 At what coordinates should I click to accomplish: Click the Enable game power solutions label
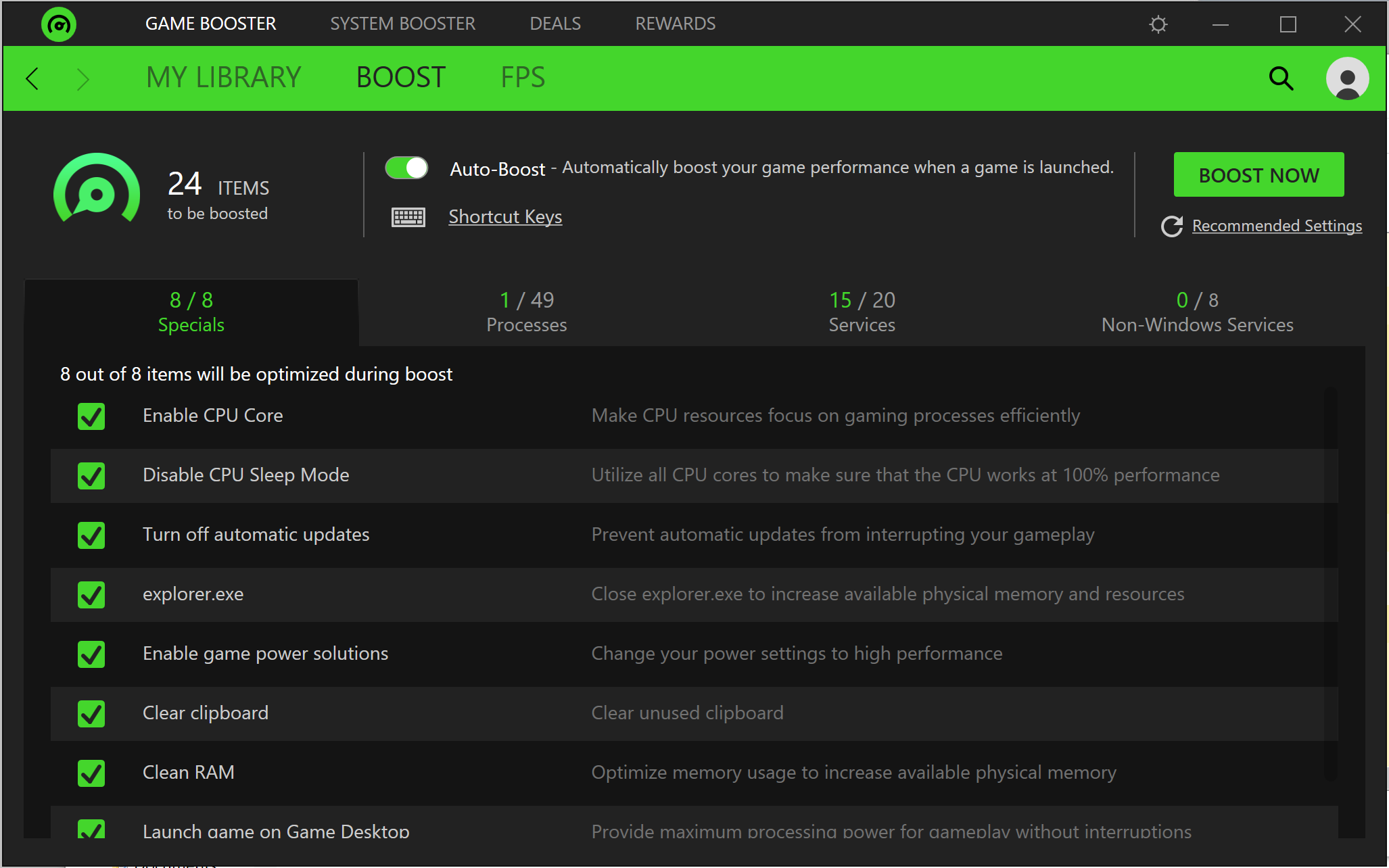(265, 654)
